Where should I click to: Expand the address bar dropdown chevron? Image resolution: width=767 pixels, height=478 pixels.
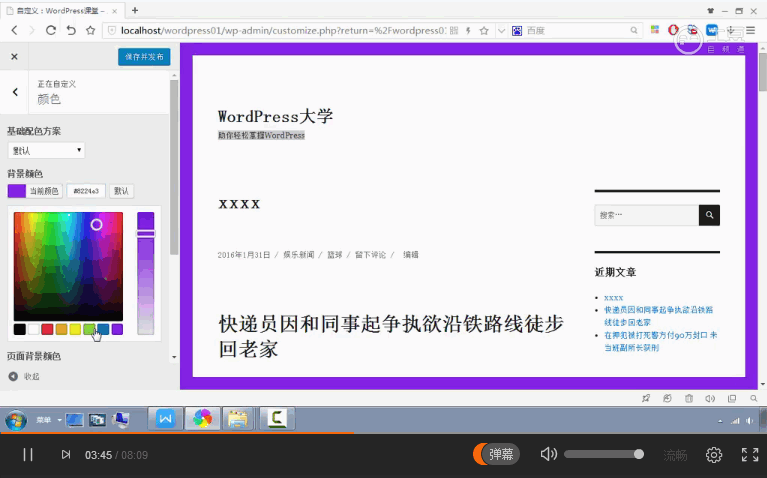pos(501,30)
